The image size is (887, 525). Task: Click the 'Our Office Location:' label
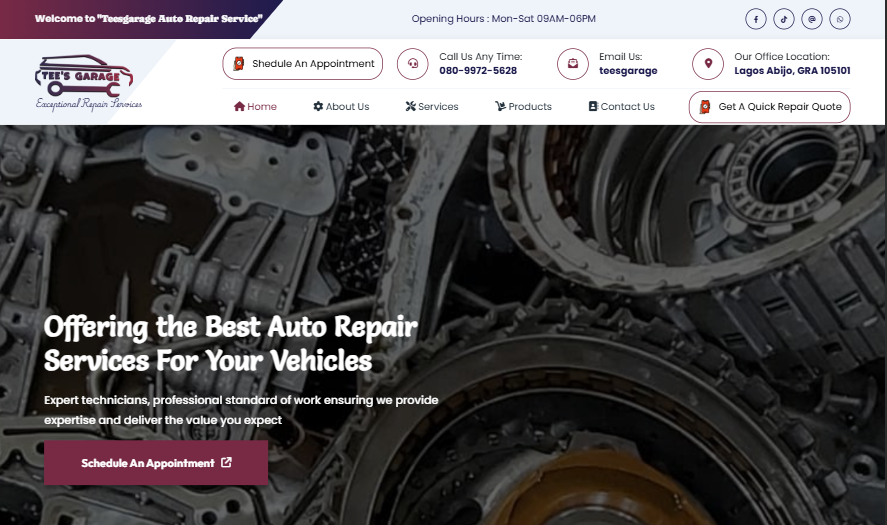click(782, 57)
